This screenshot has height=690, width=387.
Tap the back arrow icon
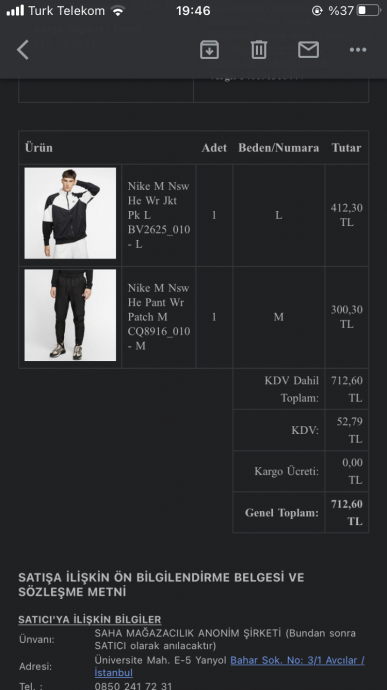point(23,50)
